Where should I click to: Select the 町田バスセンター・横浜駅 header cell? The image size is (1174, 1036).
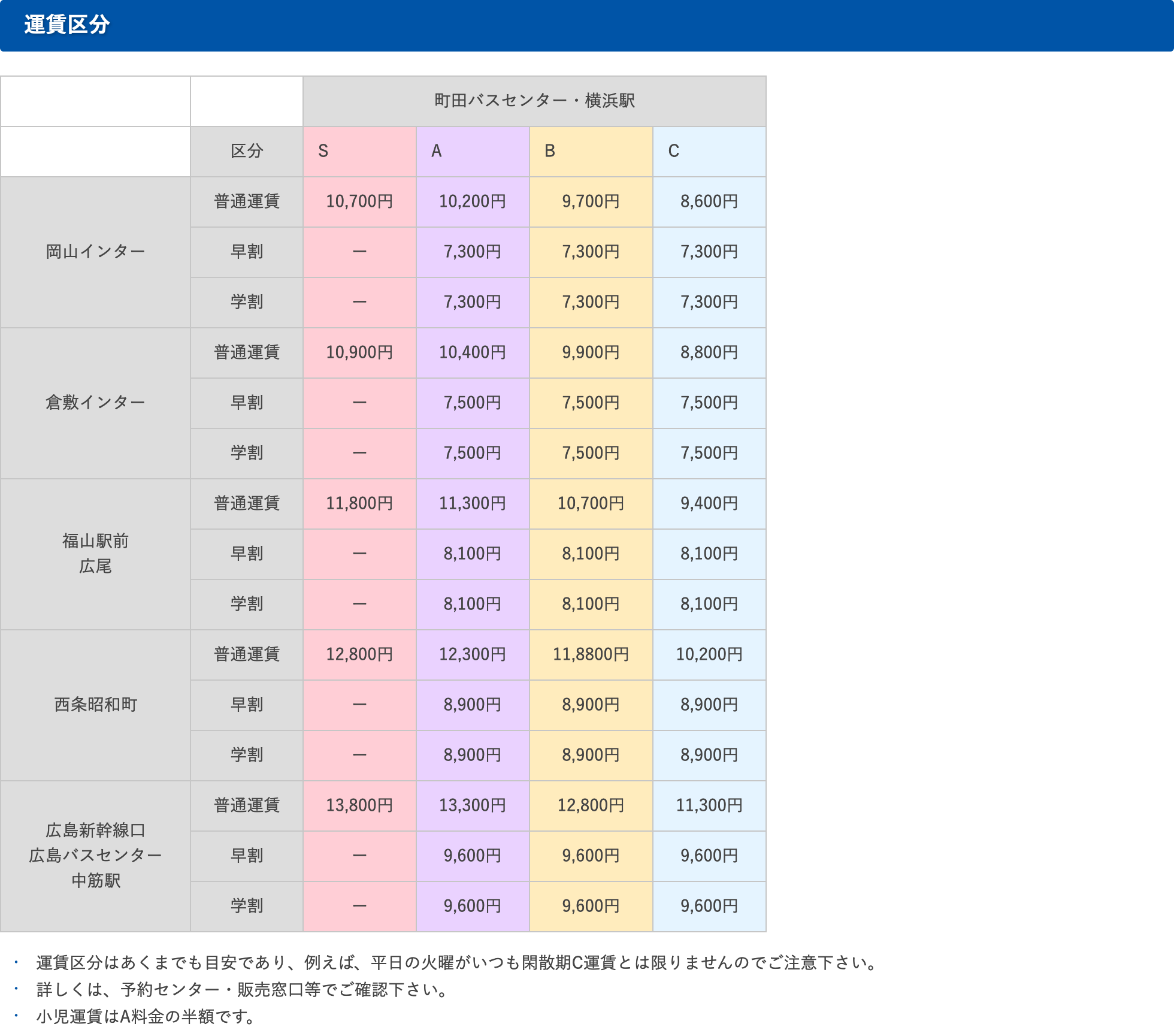[534, 101]
